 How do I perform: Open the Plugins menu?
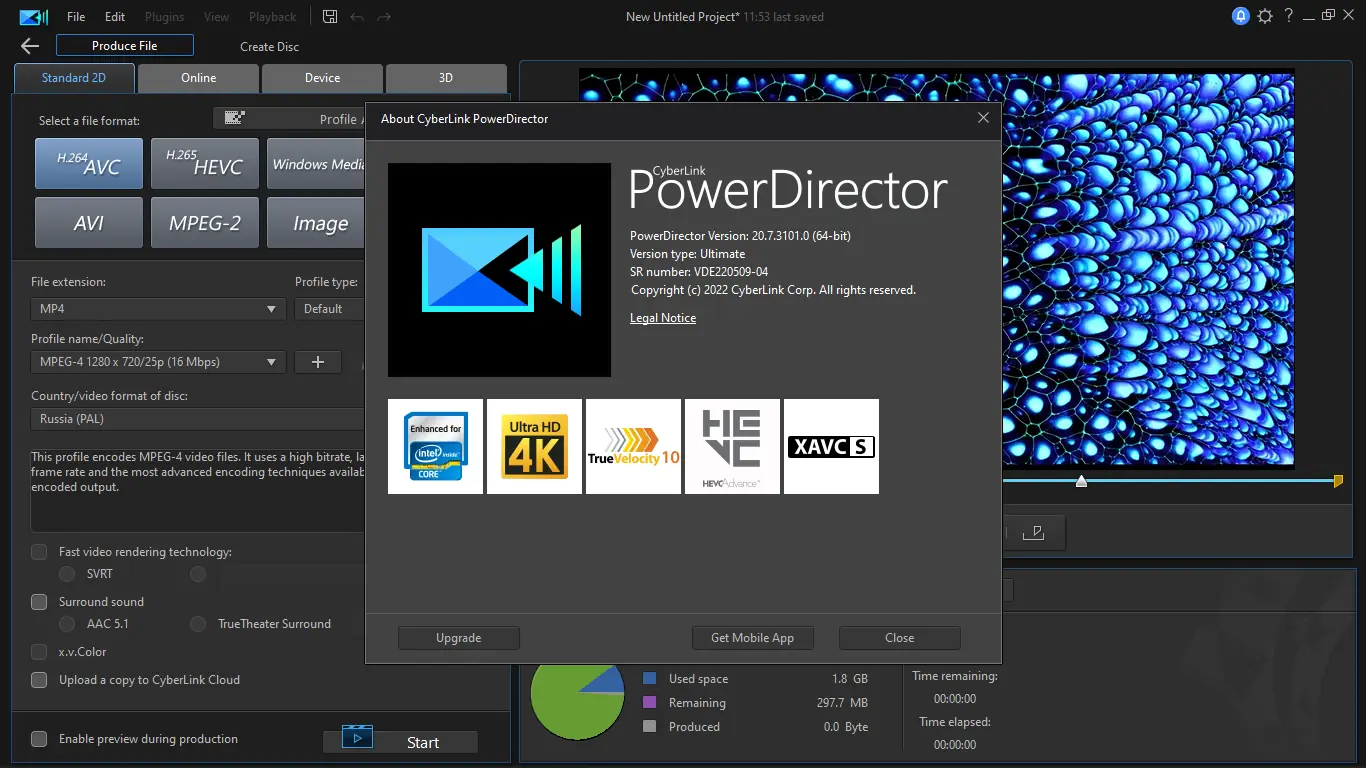pos(165,17)
